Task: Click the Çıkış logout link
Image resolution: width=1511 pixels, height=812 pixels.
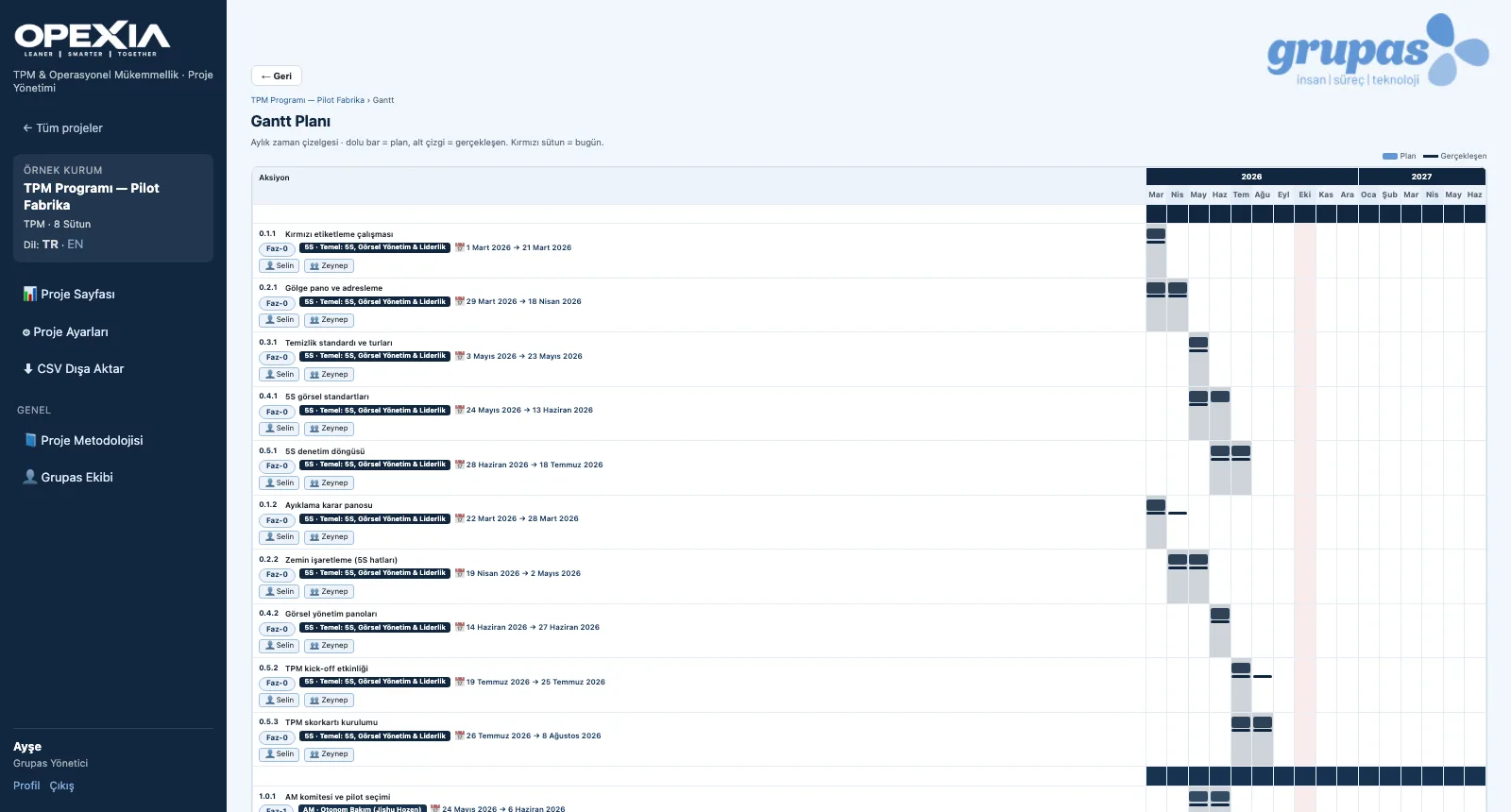Action: (61, 786)
